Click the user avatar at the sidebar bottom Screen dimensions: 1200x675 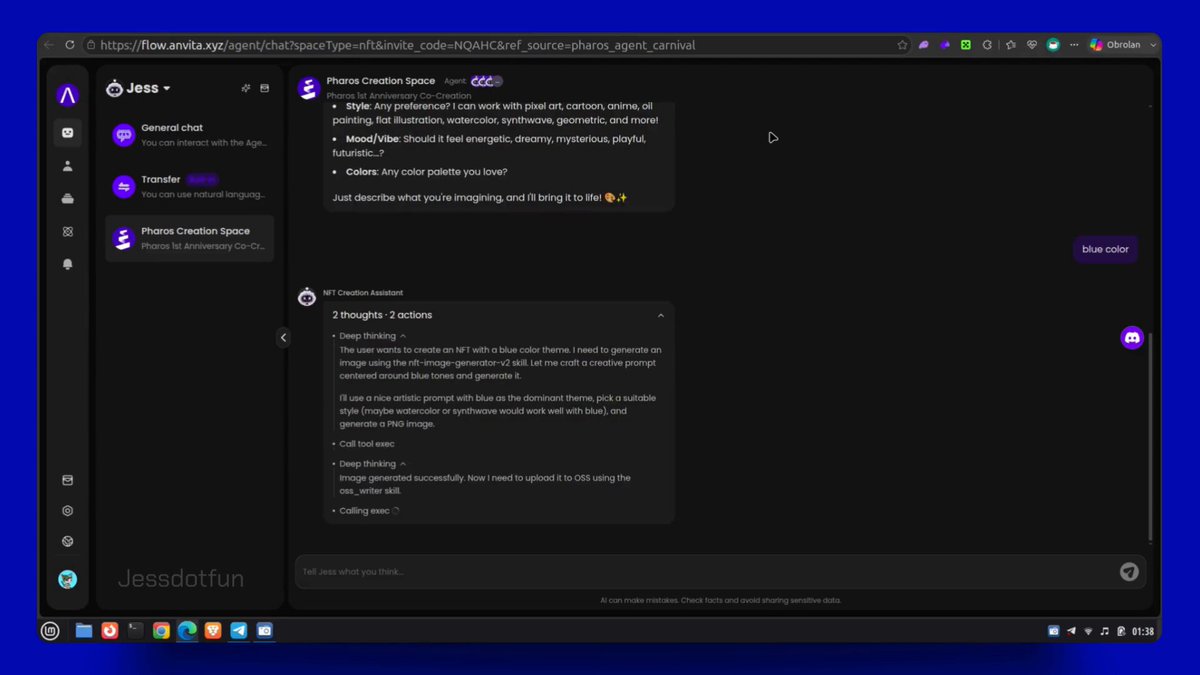[x=68, y=579]
